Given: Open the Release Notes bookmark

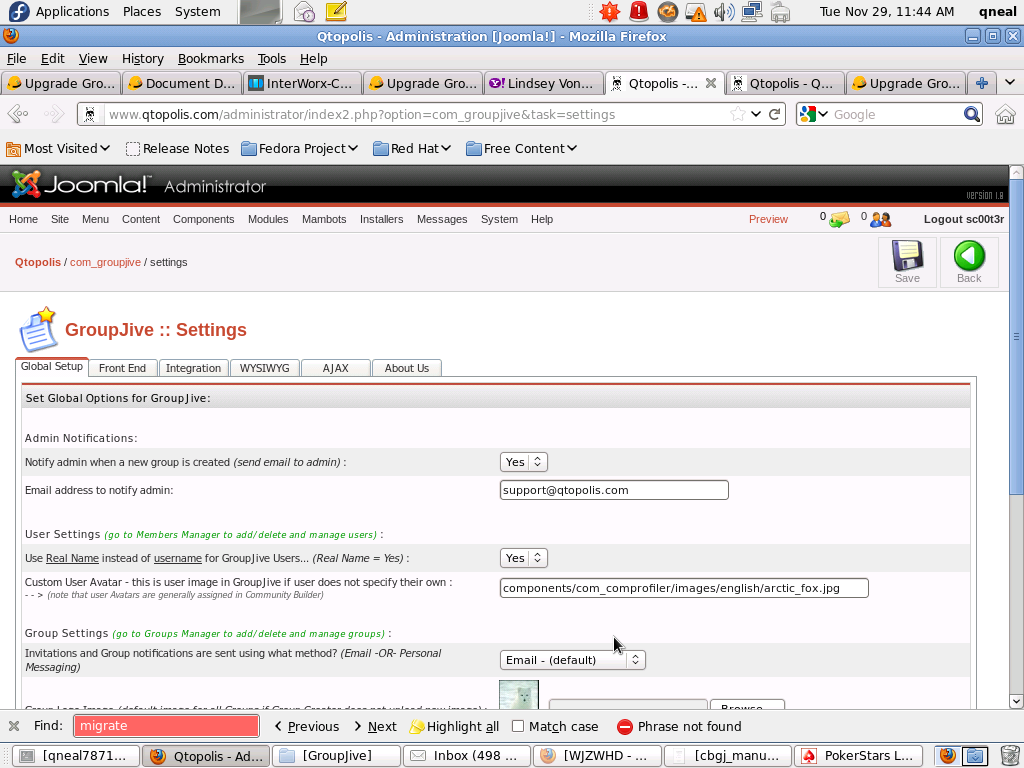Looking at the screenshot, I should coord(177,148).
